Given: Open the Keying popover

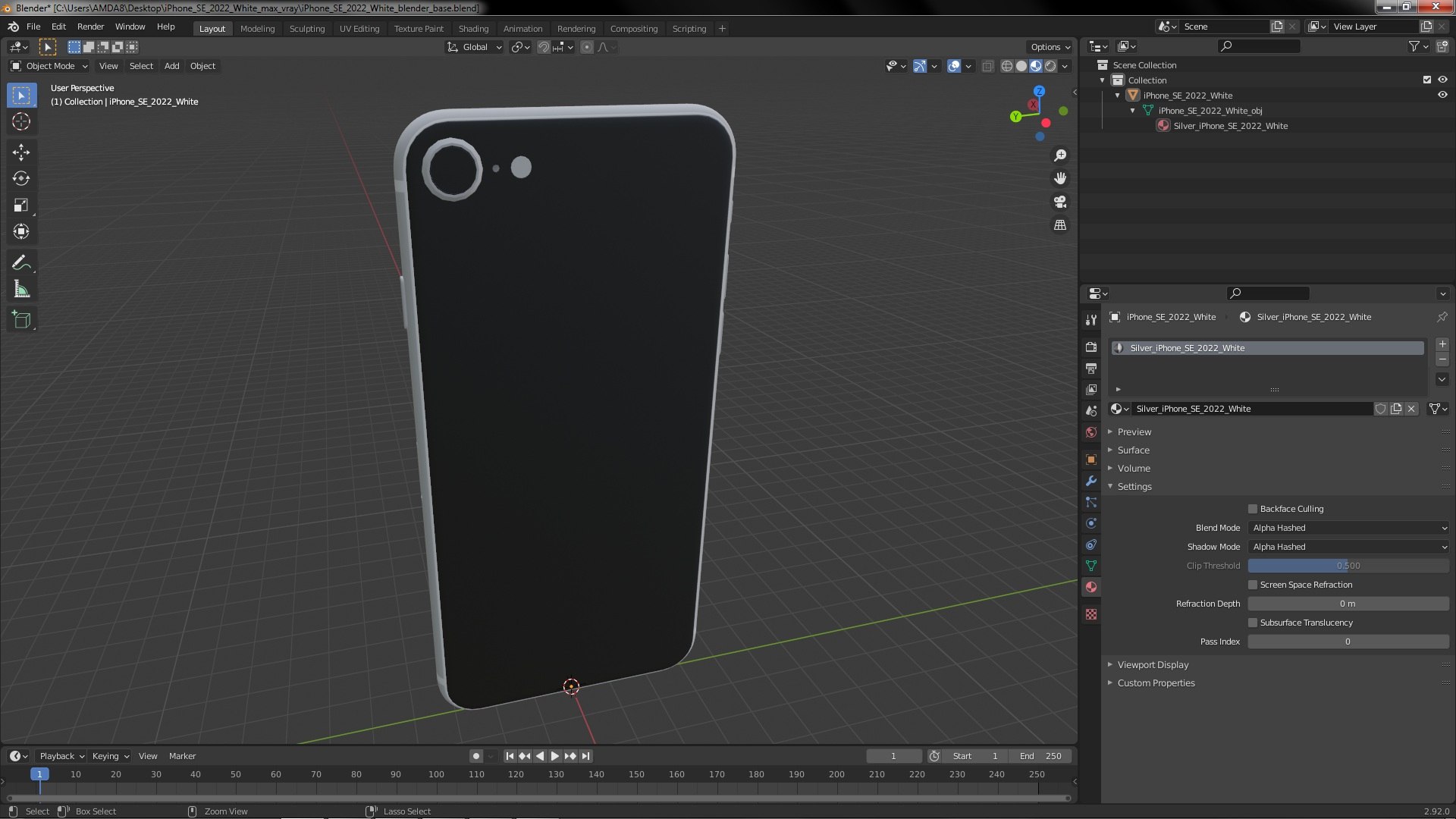Looking at the screenshot, I should pos(111,756).
